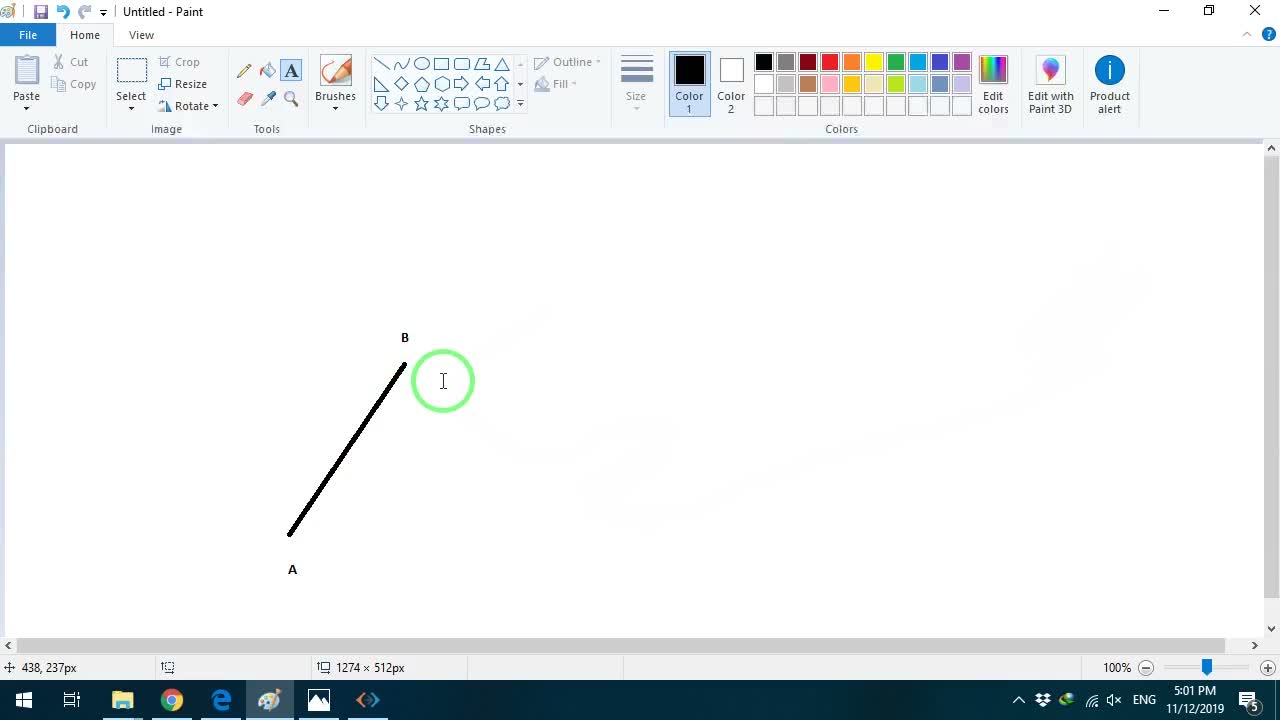Click the Resize button

click(x=182, y=84)
